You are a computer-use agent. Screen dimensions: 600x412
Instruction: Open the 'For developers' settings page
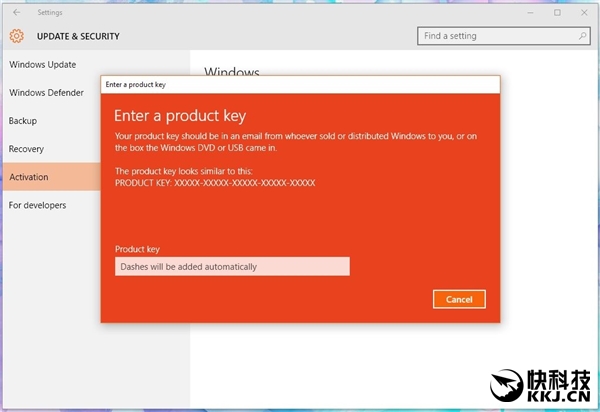[x=38, y=205]
